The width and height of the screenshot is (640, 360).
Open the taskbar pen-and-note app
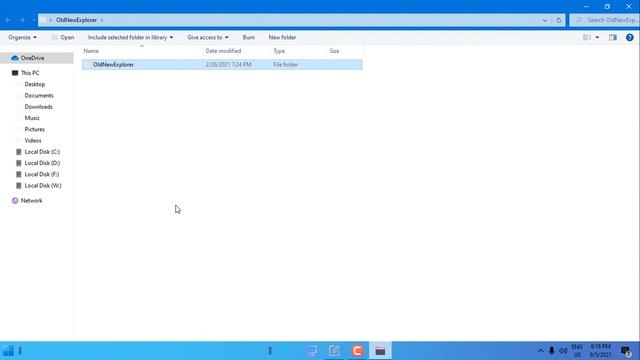334,351
